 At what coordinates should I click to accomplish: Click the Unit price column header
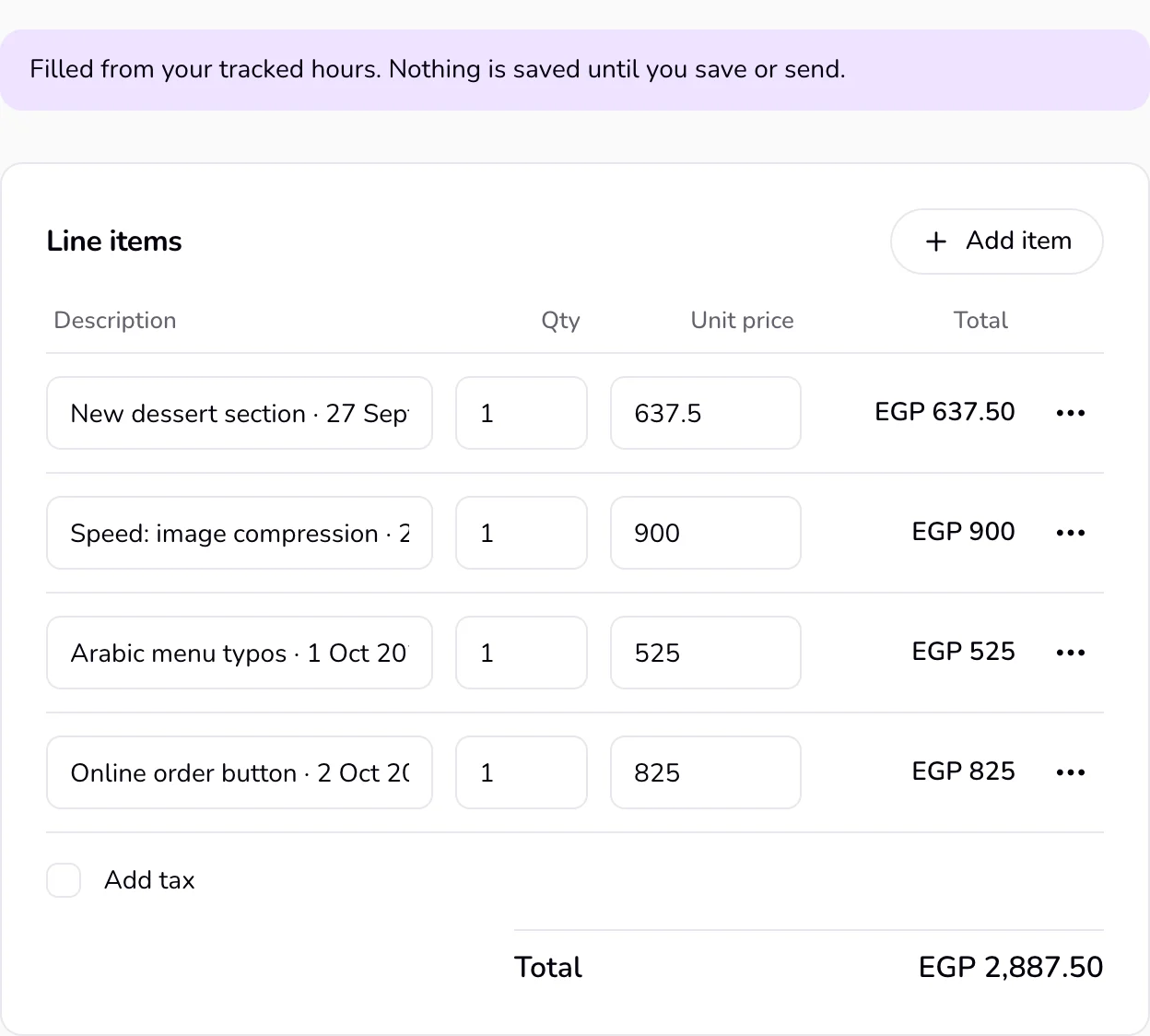(742, 320)
